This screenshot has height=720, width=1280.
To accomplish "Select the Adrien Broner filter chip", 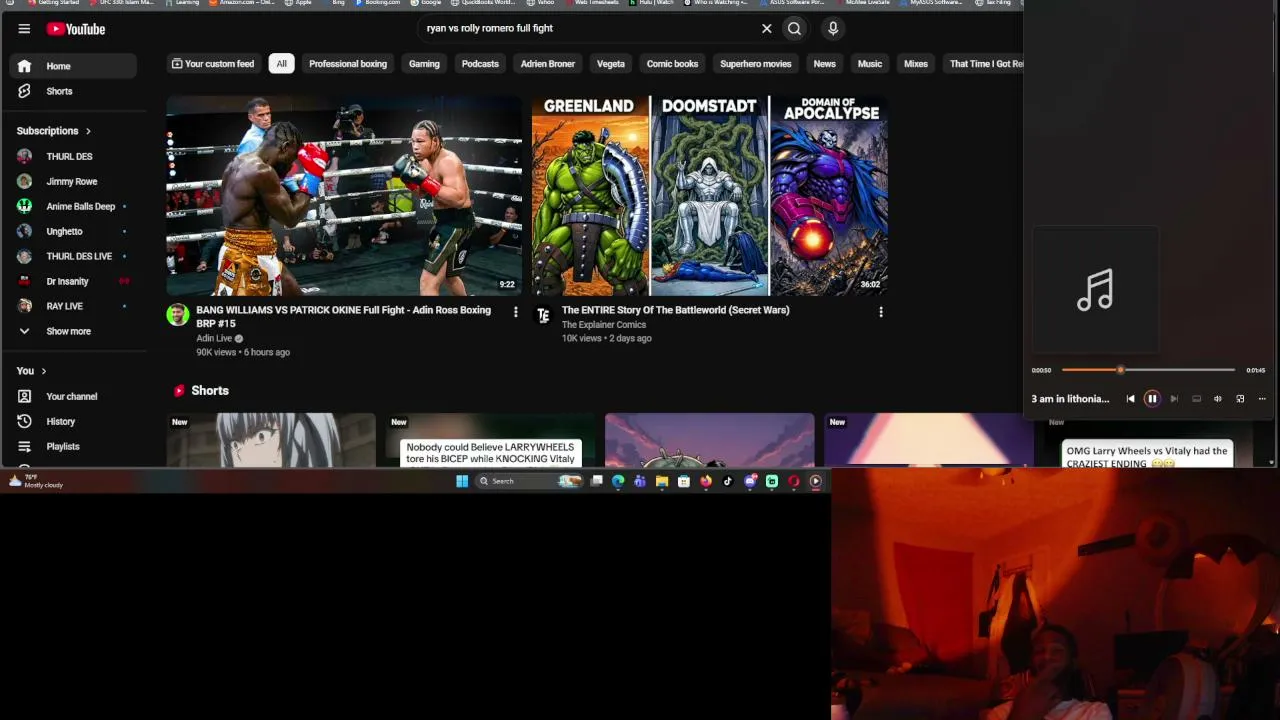I will [x=548, y=64].
